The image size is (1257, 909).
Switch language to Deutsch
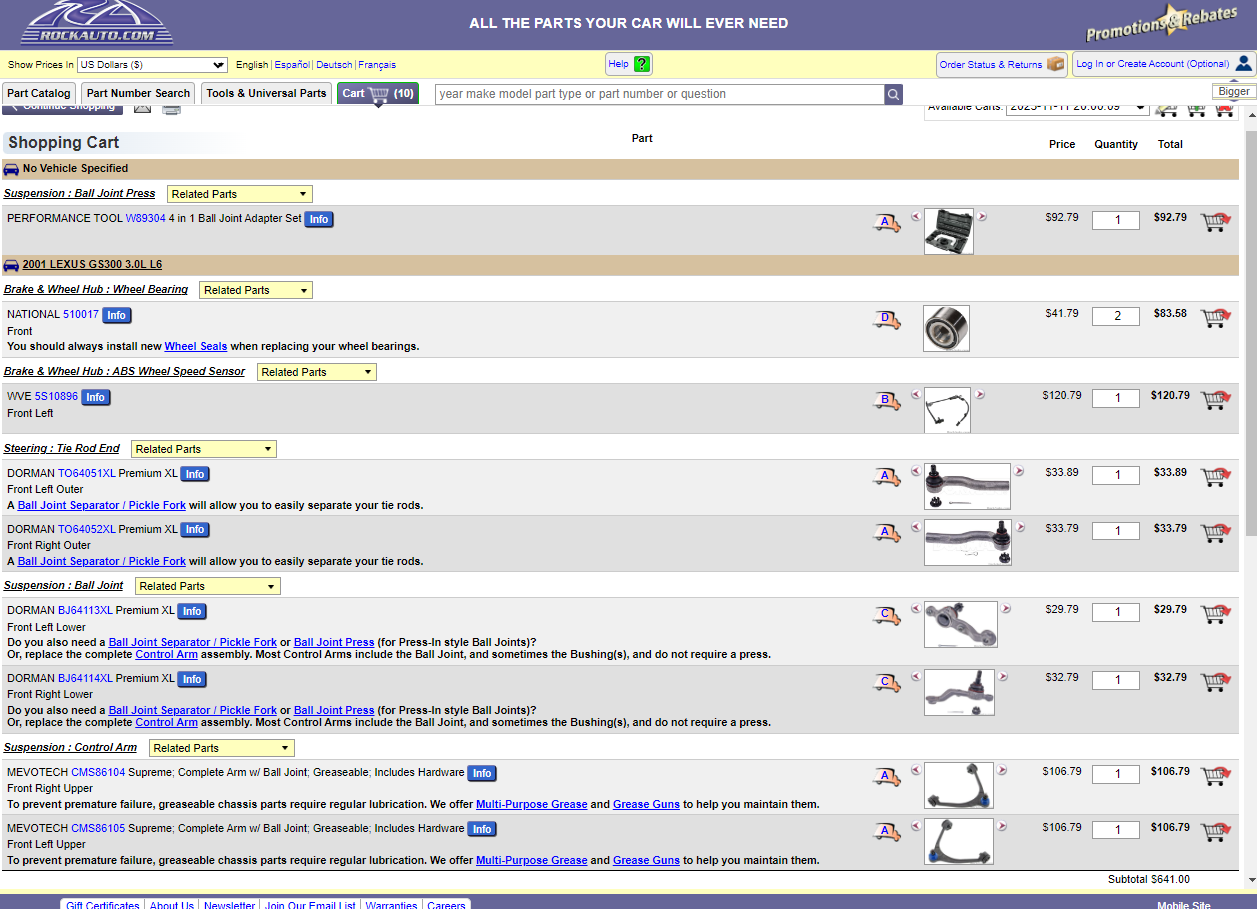coord(334,65)
